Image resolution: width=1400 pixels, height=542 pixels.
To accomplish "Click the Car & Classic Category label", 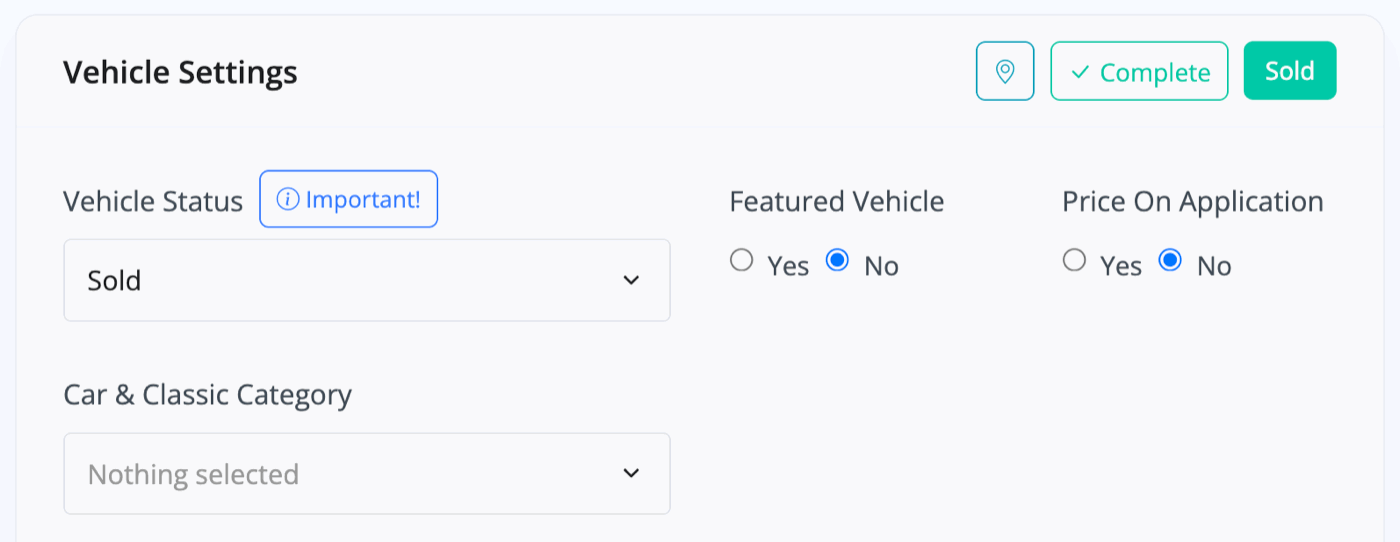I will (208, 395).
